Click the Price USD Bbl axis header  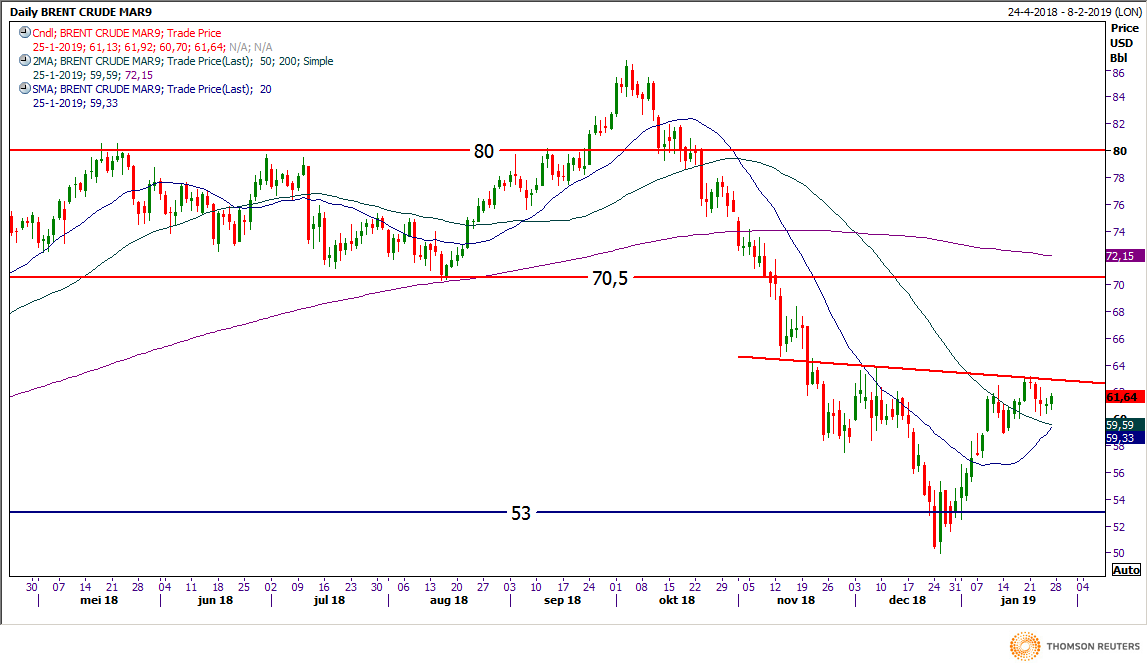point(1123,43)
